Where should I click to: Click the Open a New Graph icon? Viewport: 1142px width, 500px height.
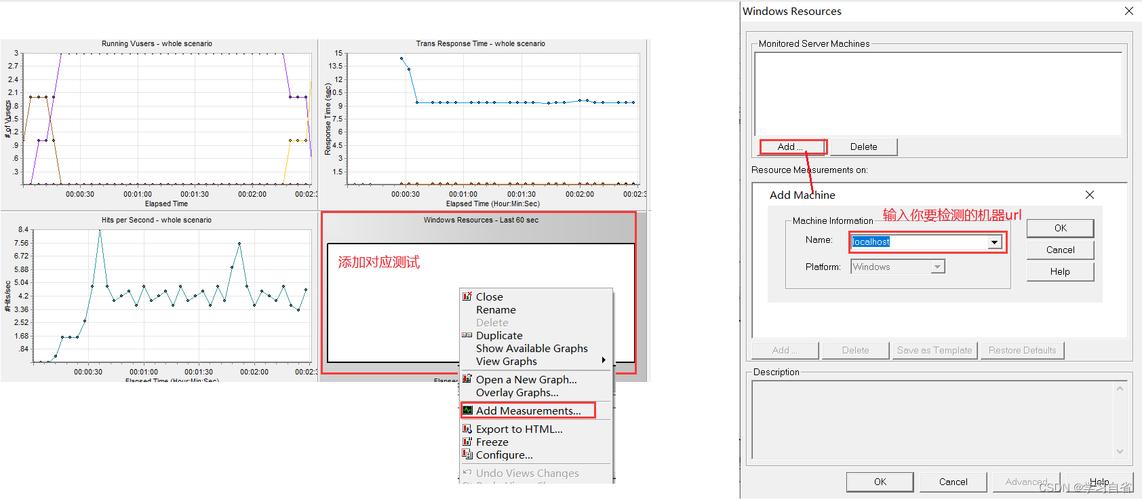(467, 380)
